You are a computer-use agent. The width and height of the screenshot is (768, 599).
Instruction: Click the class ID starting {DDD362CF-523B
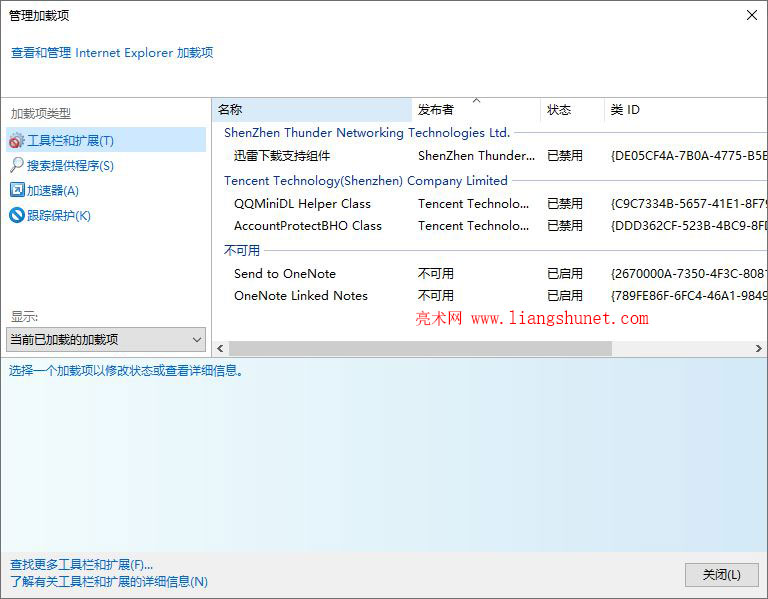(x=689, y=226)
